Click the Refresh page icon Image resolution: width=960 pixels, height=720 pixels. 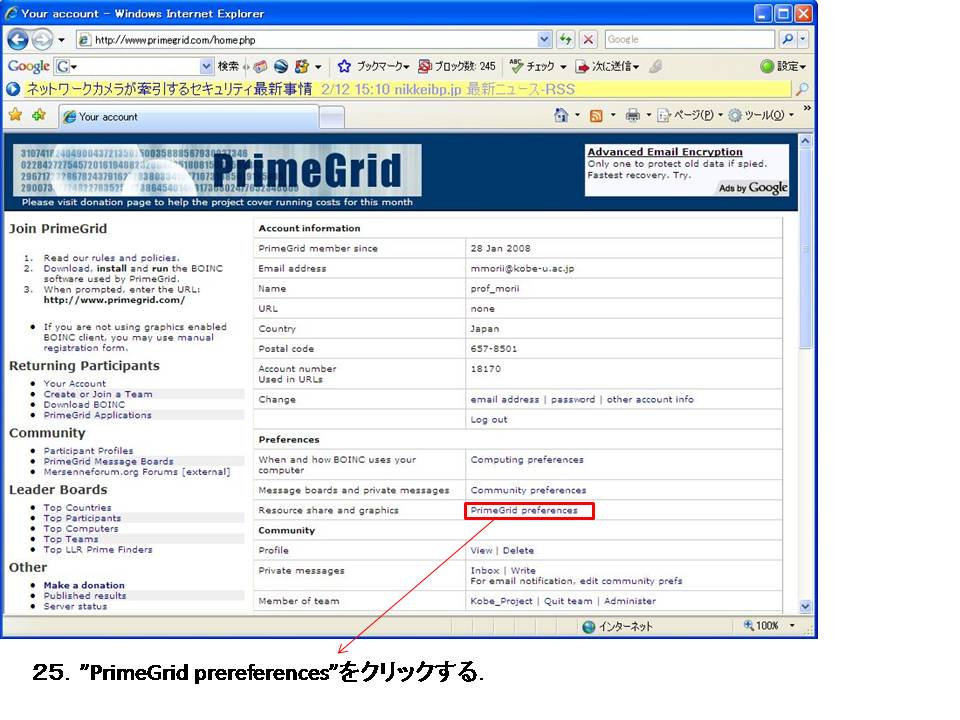point(566,40)
